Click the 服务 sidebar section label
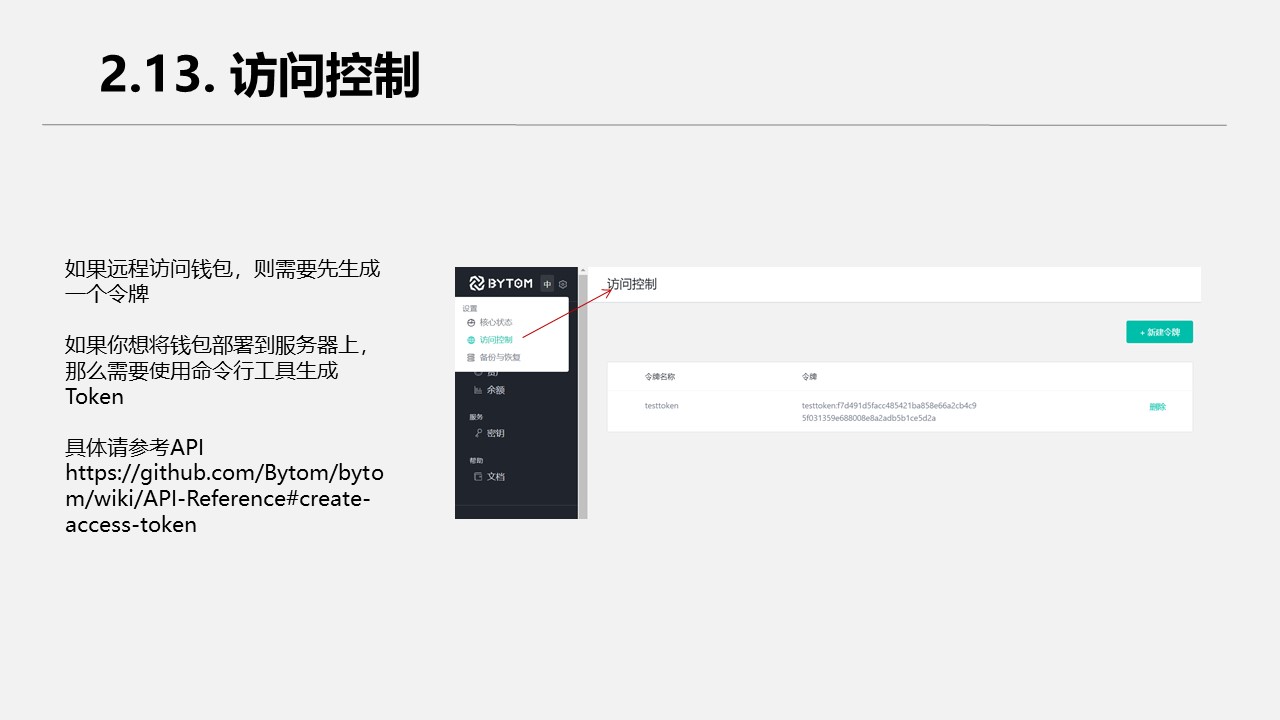The height and width of the screenshot is (720, 1280). pyautogui.click(x=476, y=416)
